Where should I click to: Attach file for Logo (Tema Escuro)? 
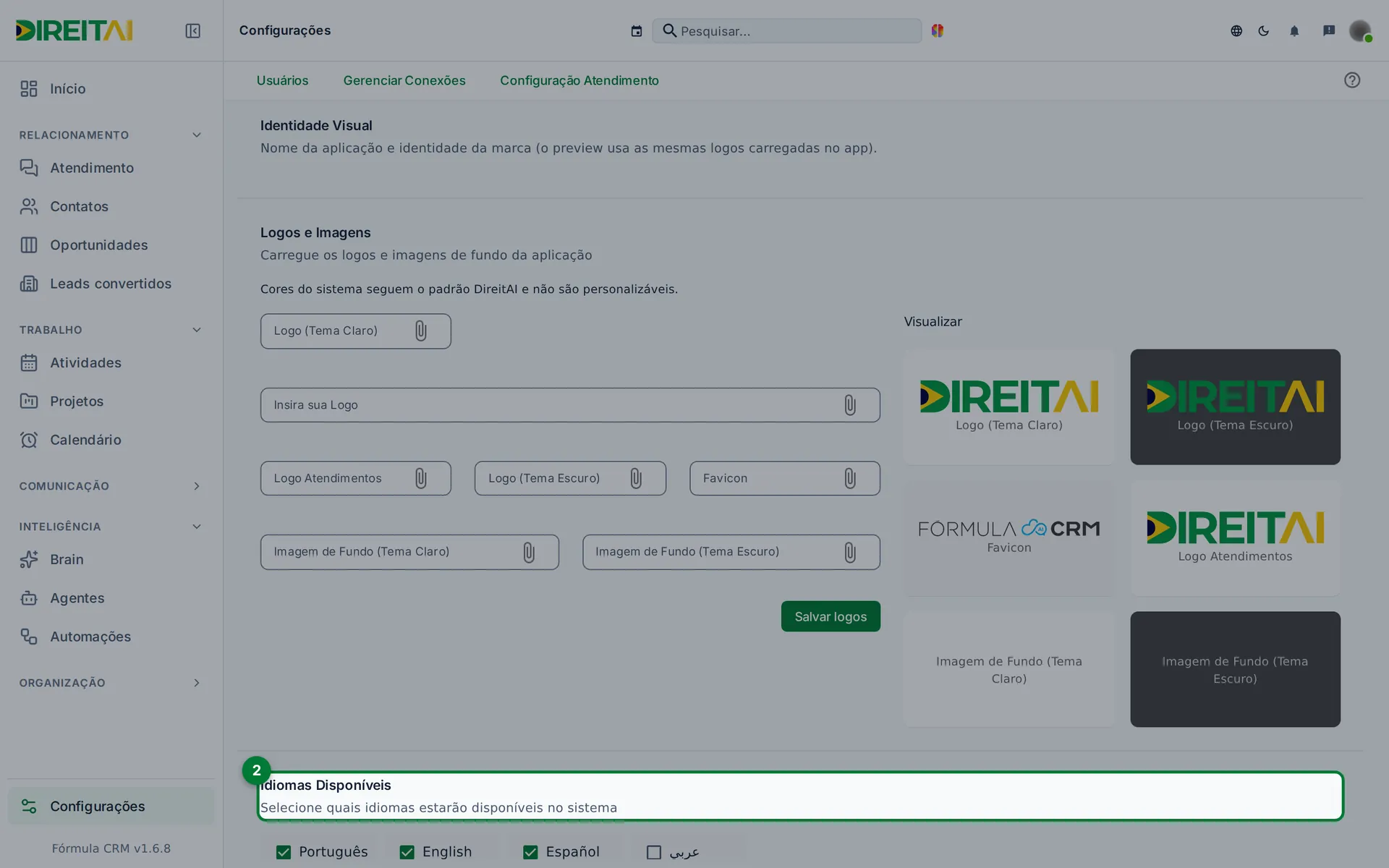point(636,478)
